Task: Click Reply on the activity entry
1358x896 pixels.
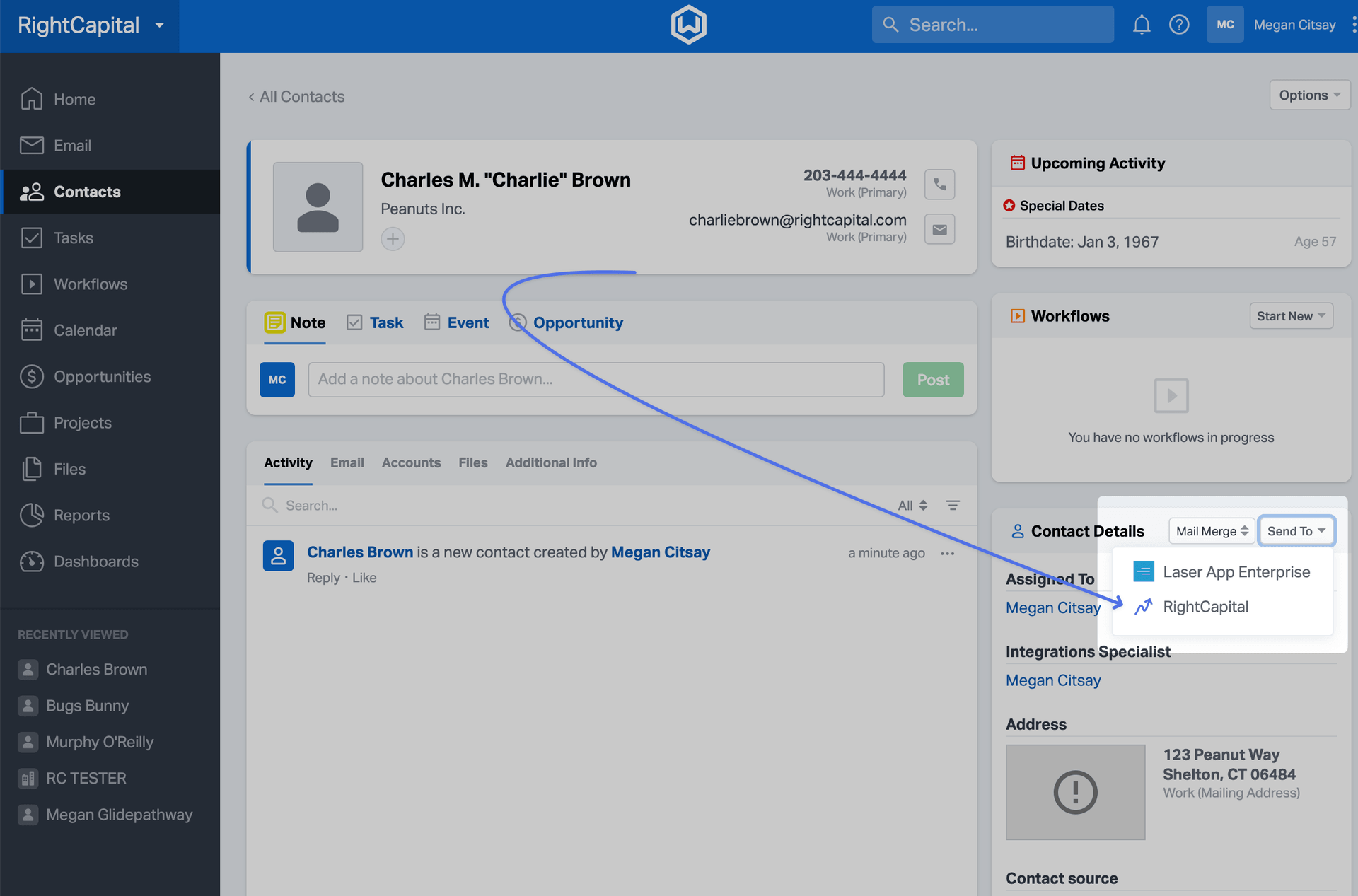Action: coord(323,578)
